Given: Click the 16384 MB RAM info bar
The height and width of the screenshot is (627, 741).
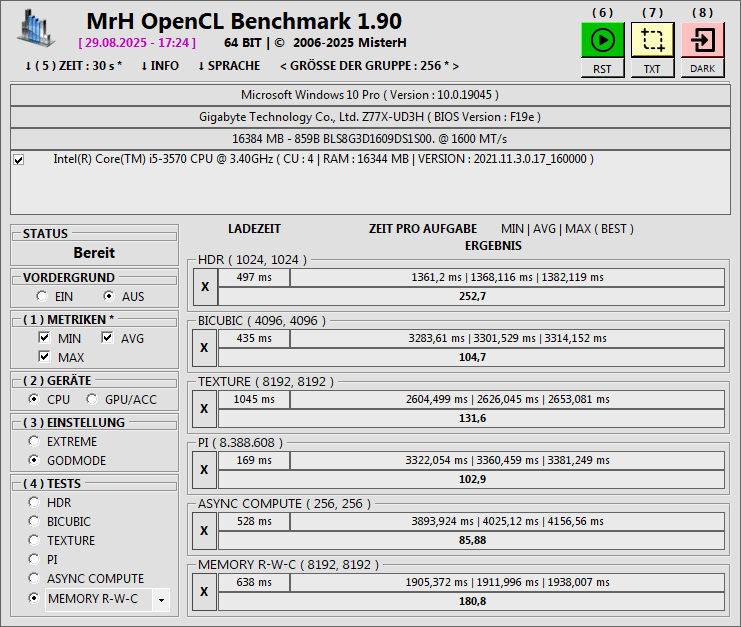Looking at the screenshot, I should click(370, 139).
